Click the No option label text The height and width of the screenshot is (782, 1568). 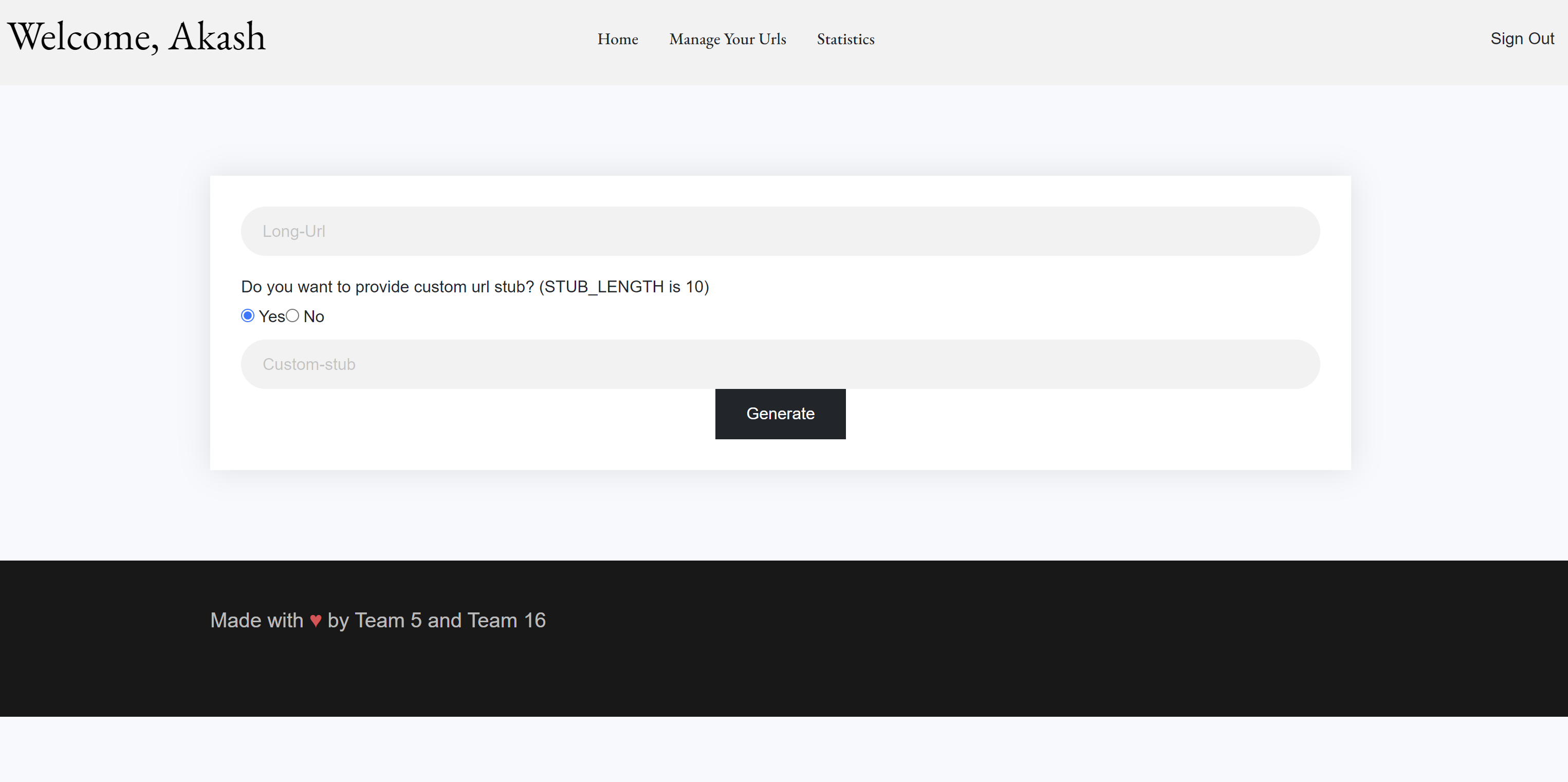coord(313,316)
